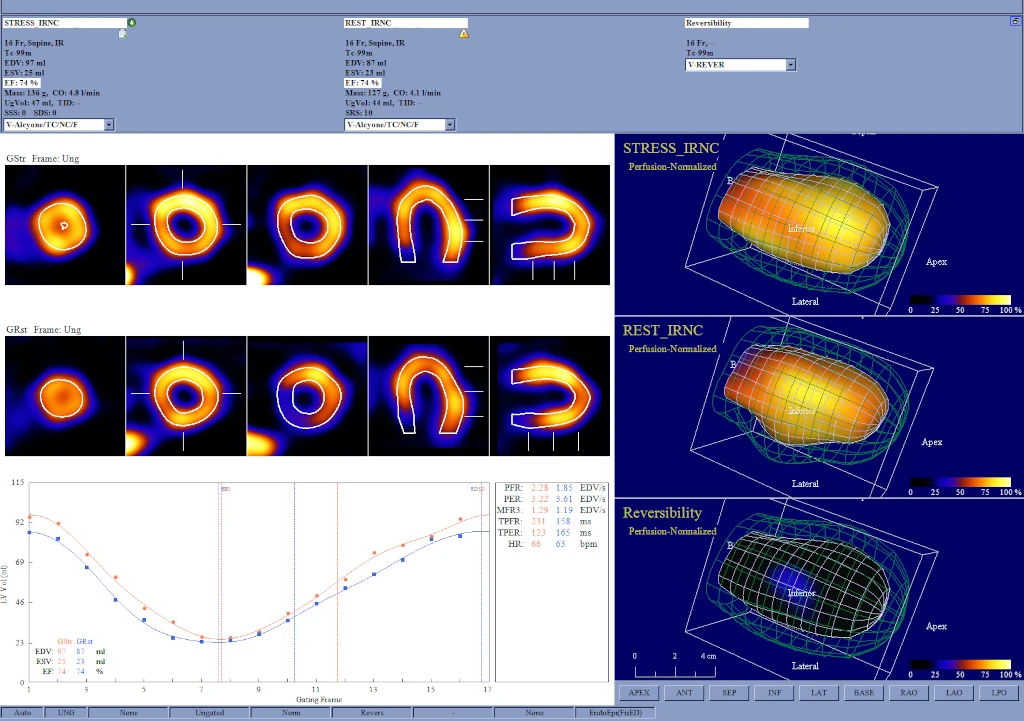Click the yellow warning triangle under REST_IRNC
Image resolution: width=1024 pixels, height=721 pixels.
(463, 34)
